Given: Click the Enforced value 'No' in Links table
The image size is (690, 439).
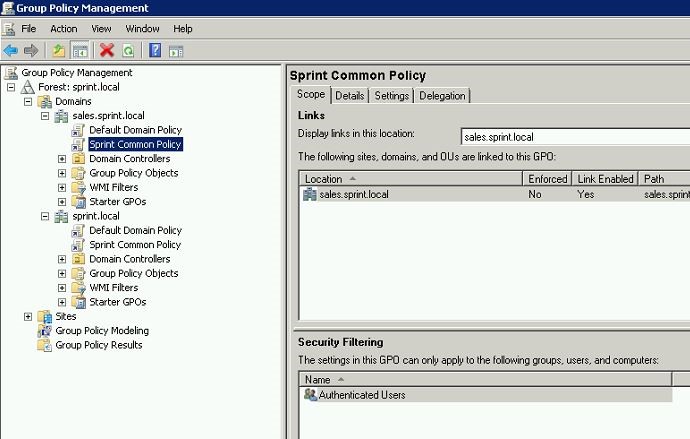Looking at the screenshot, I should tap(535, 194).
